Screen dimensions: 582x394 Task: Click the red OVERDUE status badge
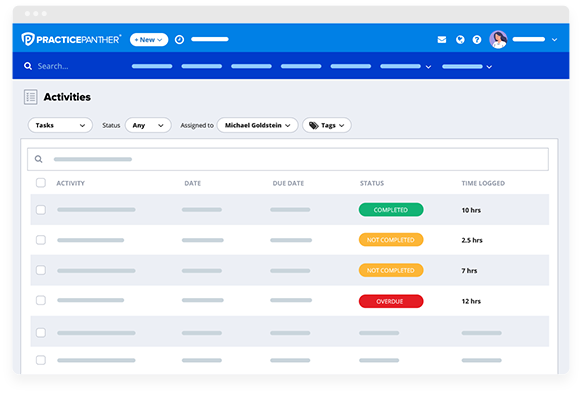(391, 301)
